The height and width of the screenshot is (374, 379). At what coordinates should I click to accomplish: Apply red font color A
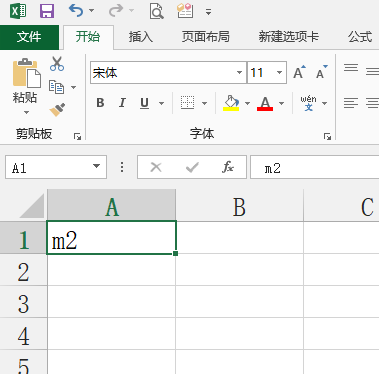coord(265,103)
